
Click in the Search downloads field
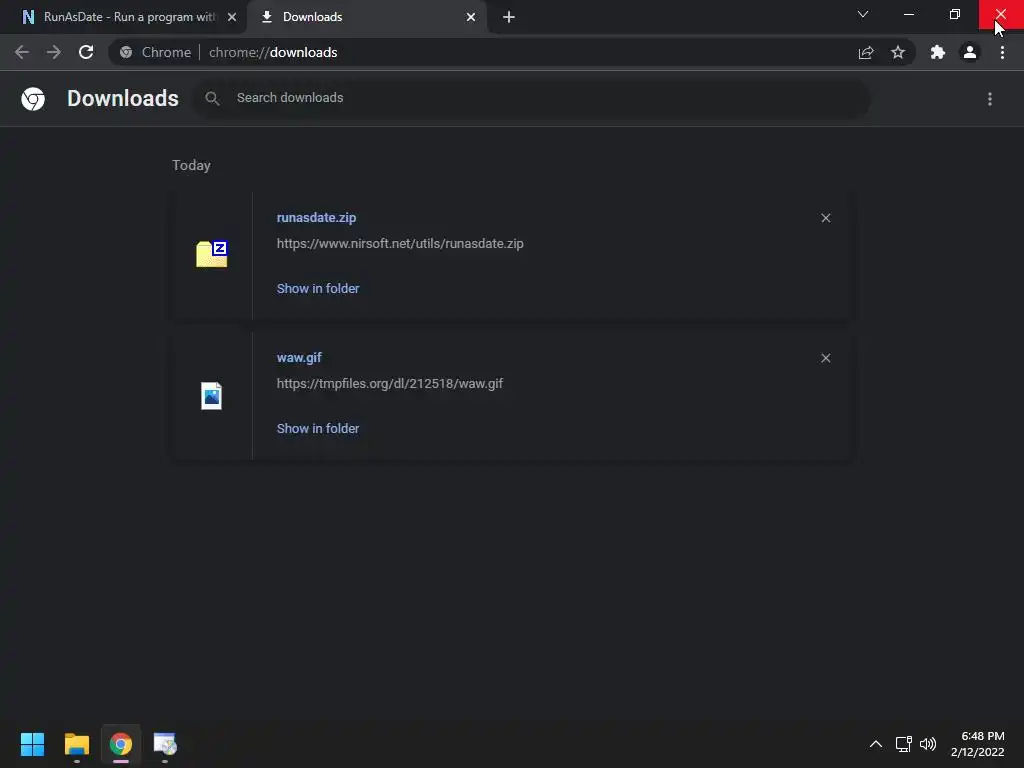(532, 98)
